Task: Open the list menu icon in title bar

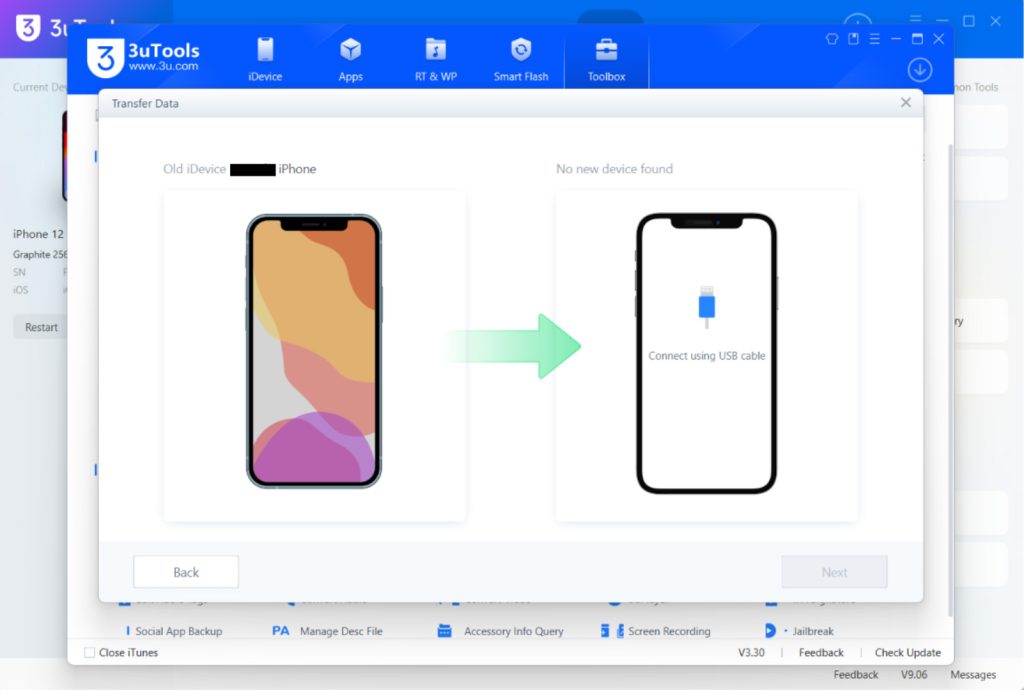Action: 874,39
